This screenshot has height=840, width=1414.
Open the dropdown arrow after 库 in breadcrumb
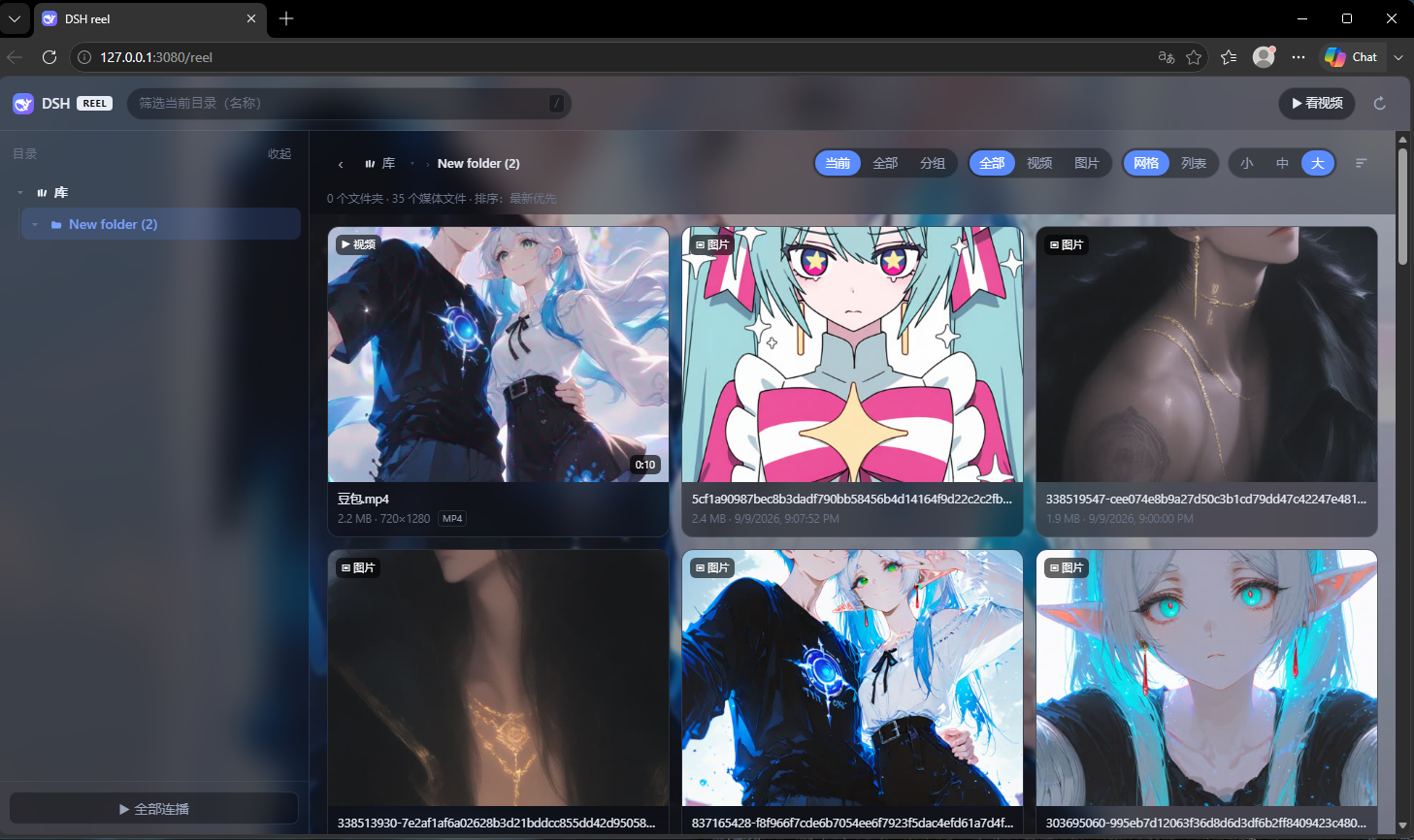(412, 164)
